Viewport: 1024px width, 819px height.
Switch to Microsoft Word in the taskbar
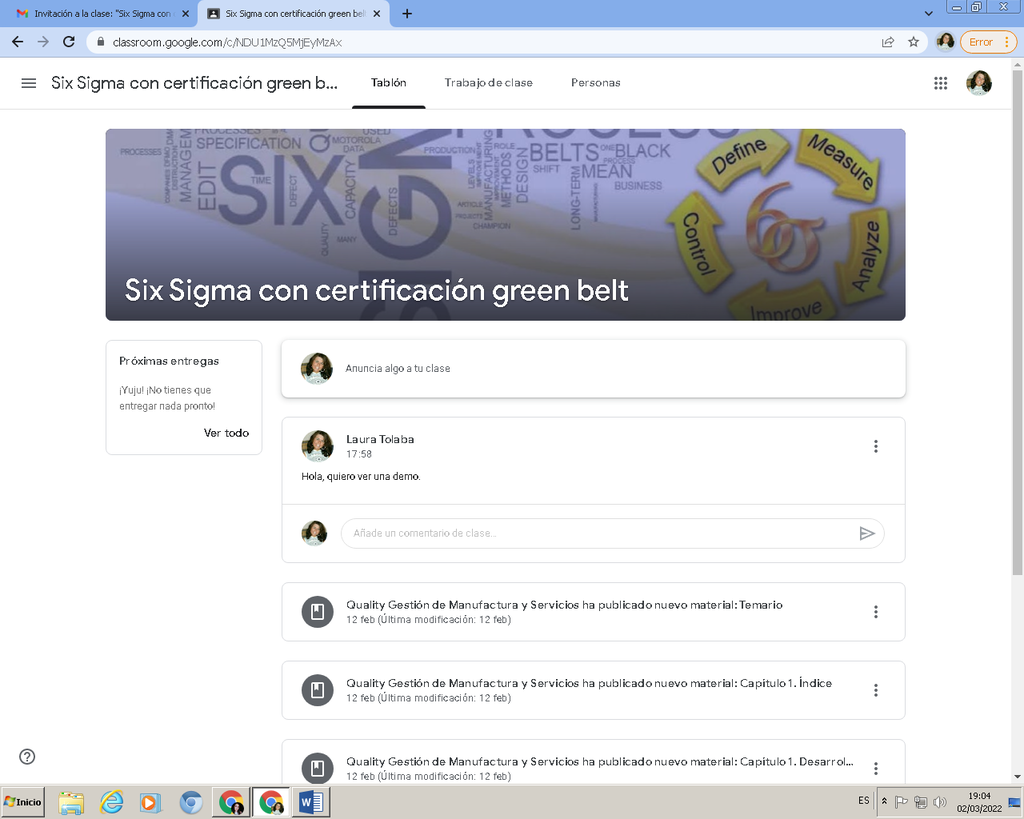pyautogui.click(x=311, y=802)
